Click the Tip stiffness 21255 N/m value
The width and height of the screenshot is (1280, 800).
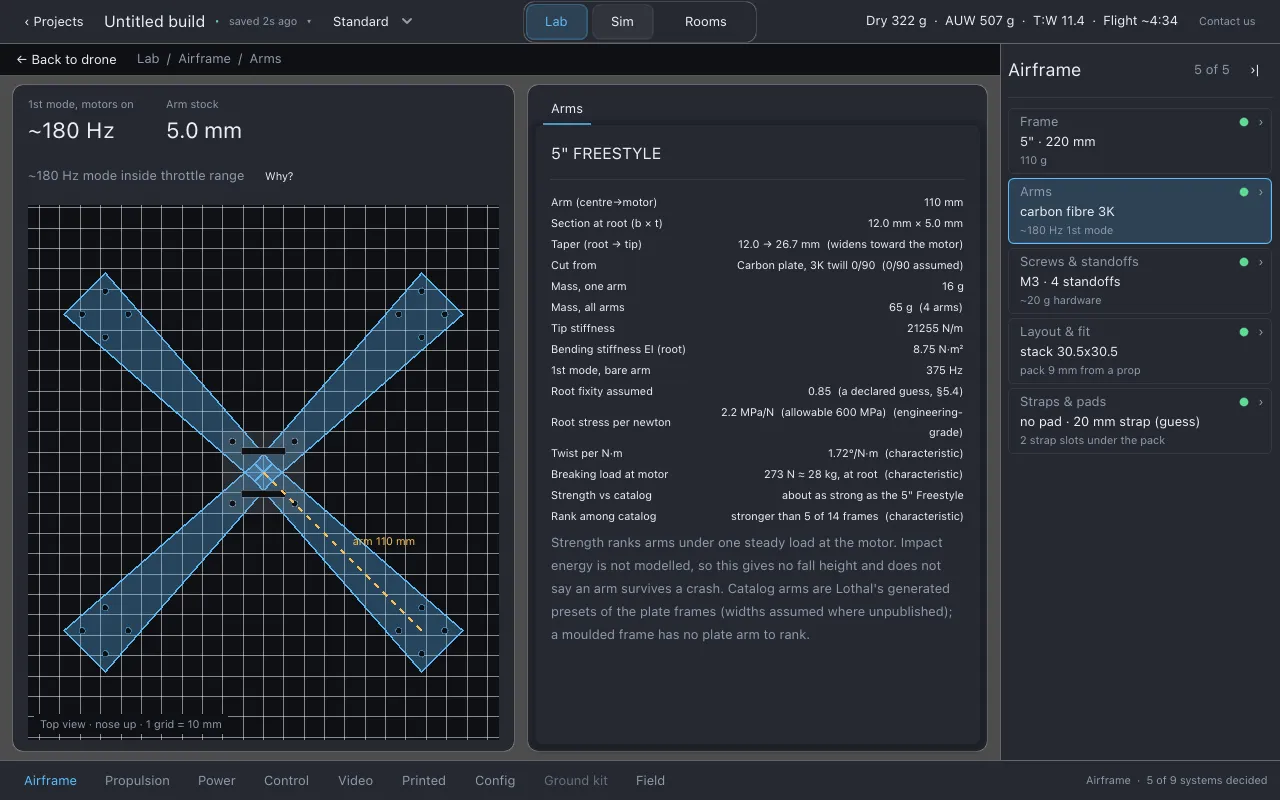[935, 328]
